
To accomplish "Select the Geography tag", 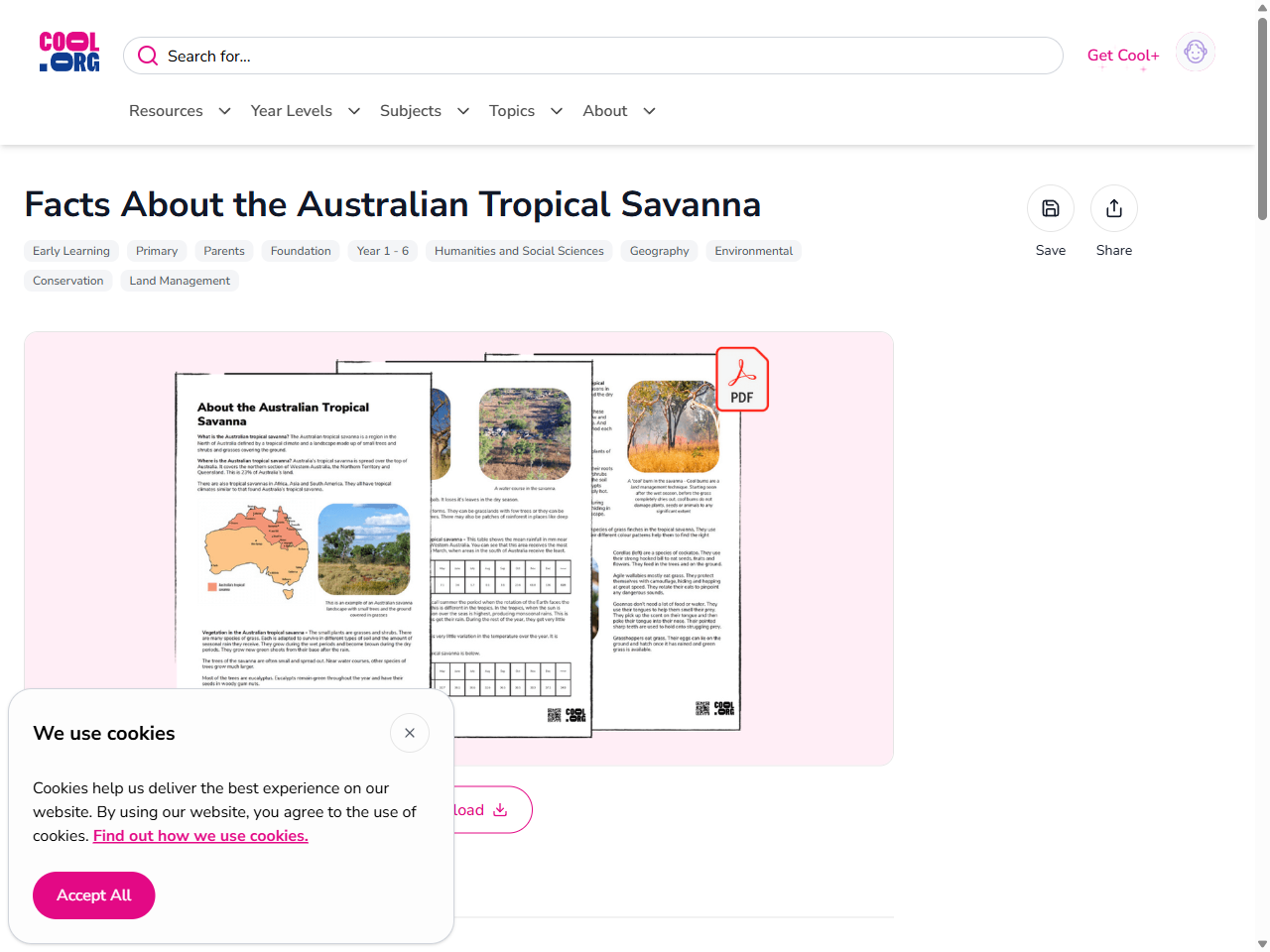I will coord(660,251).
